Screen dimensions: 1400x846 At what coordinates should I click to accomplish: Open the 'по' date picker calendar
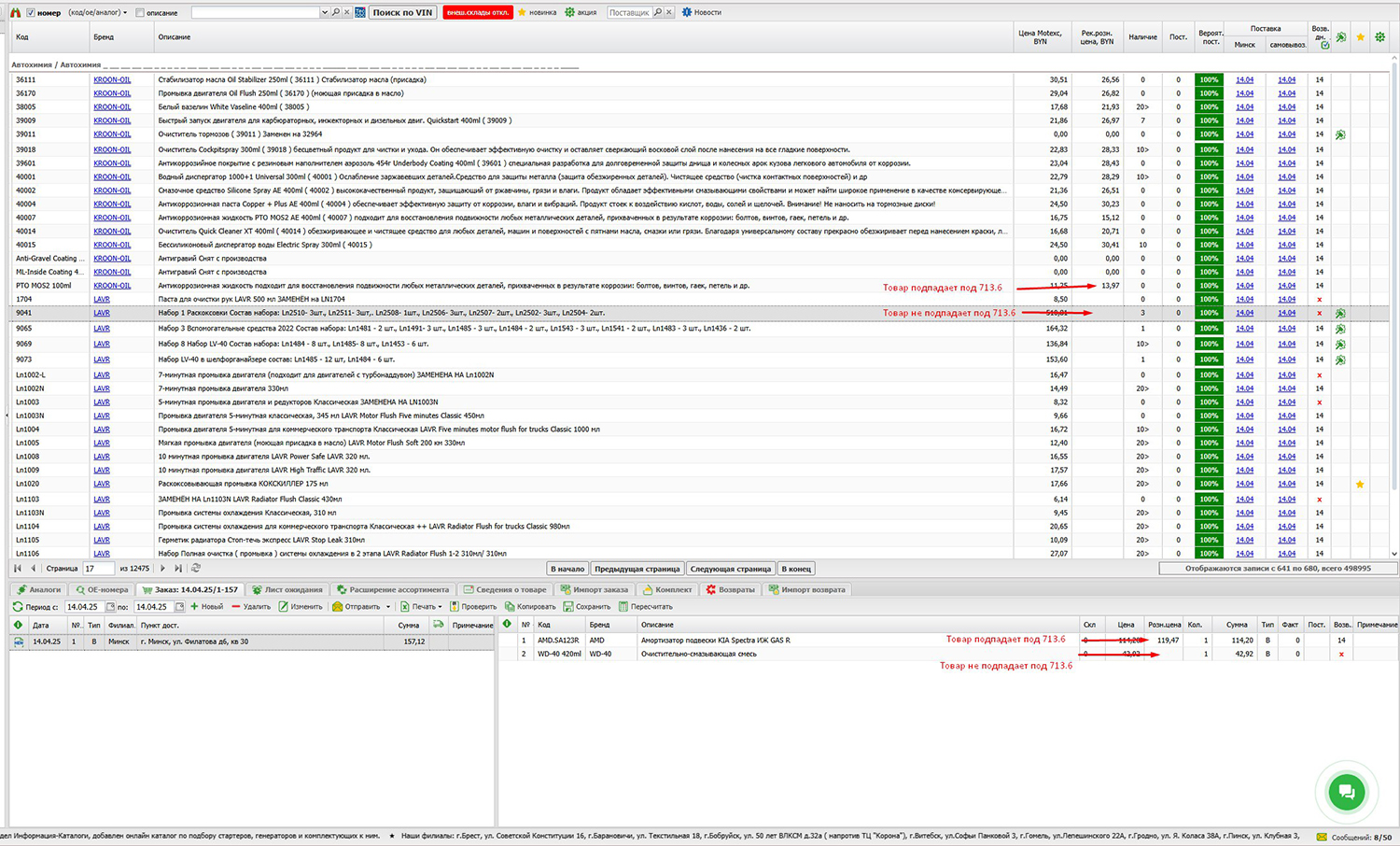[179, 607]
